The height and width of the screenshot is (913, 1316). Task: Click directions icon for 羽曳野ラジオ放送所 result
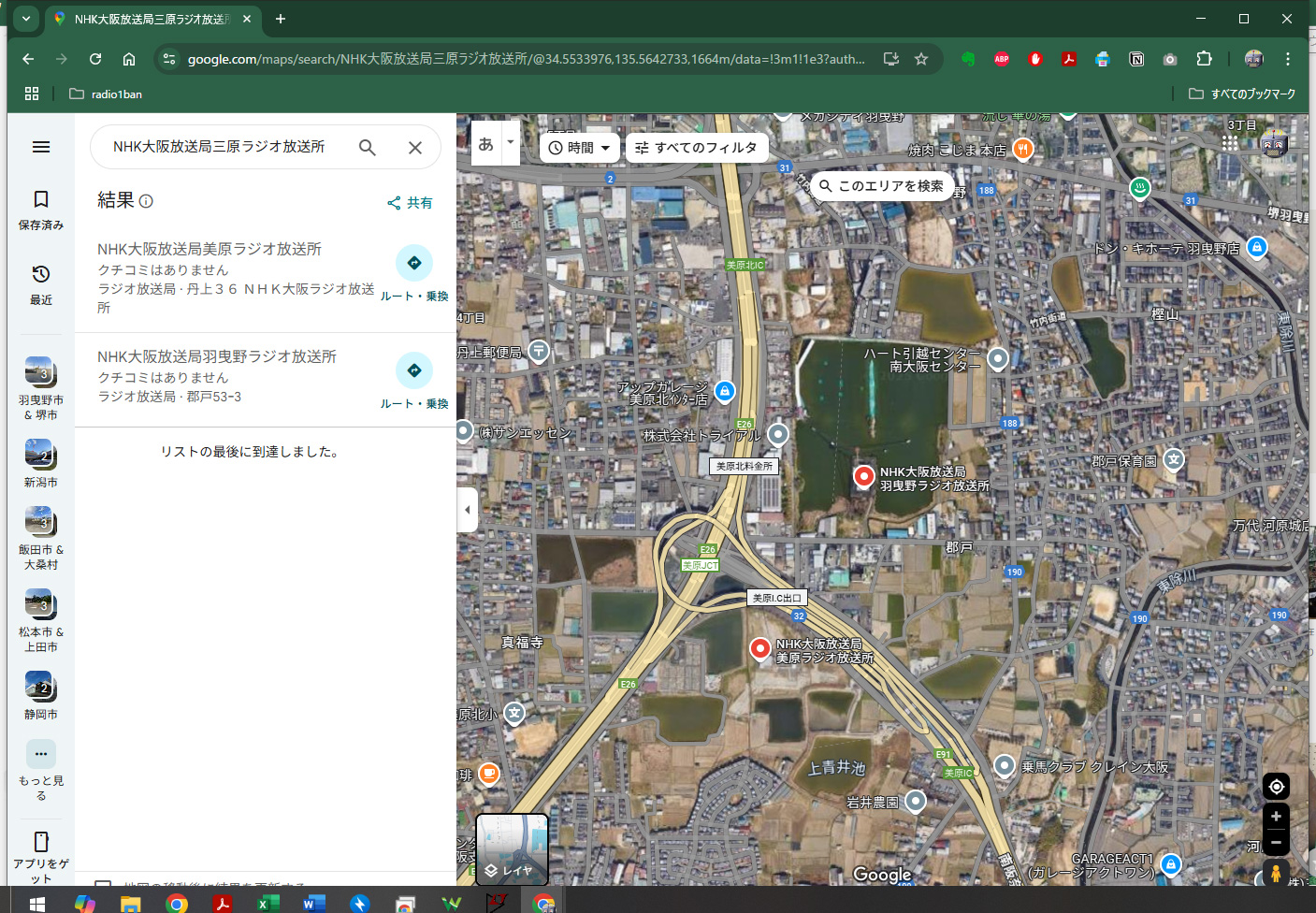414,370
